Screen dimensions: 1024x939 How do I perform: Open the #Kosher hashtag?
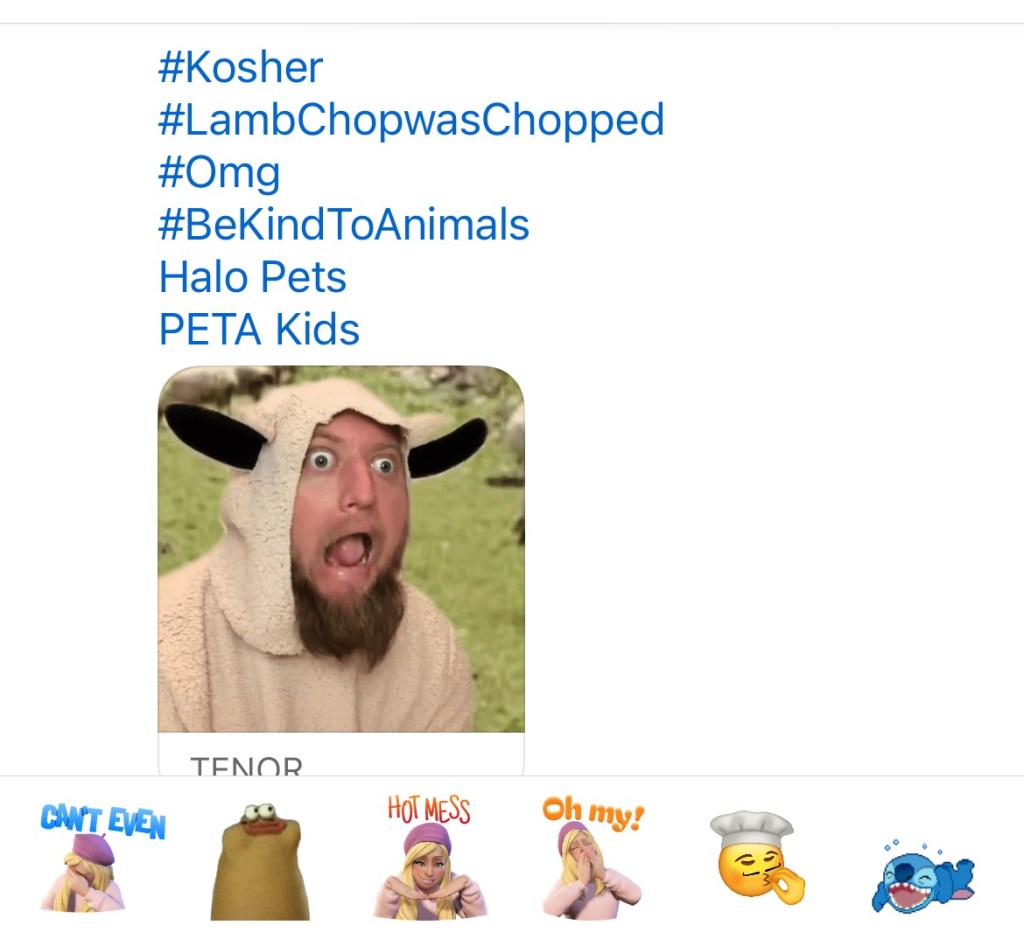(241, 68)
